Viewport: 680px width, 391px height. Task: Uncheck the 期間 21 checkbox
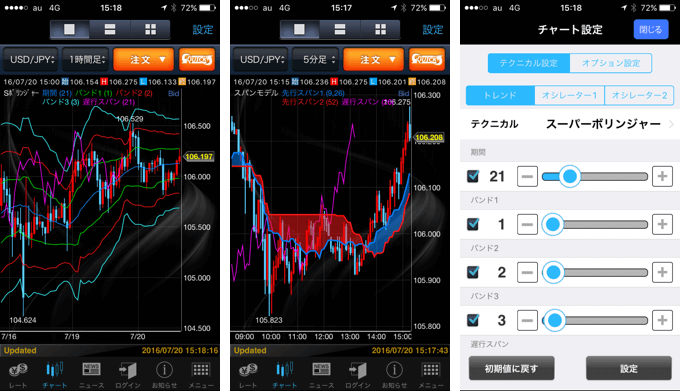(473, 176)
